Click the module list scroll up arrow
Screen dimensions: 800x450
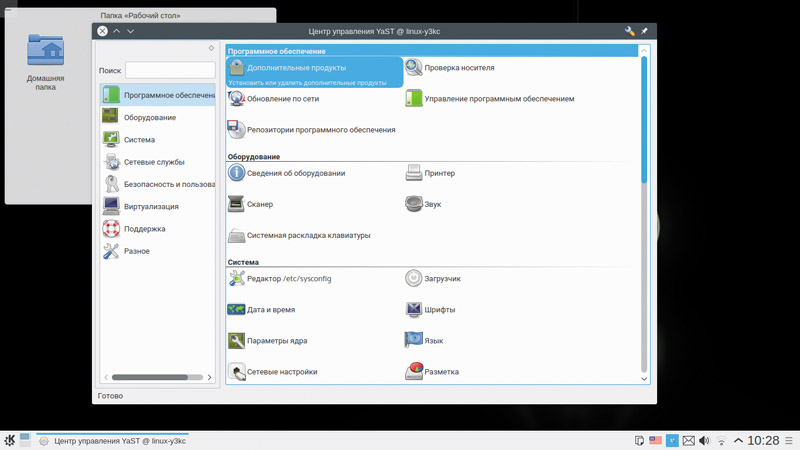[644, 51]
